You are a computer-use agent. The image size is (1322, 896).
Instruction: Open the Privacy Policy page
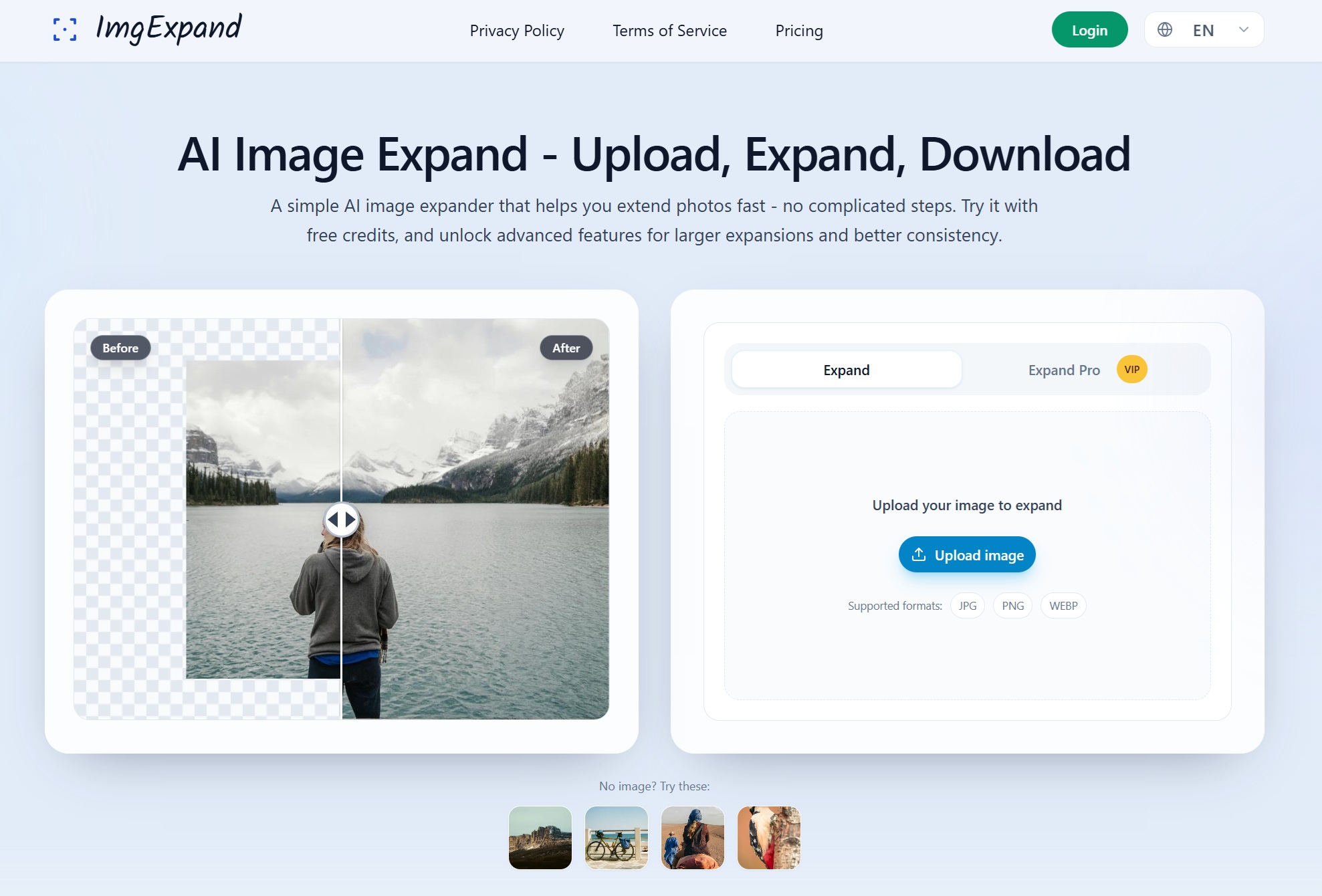[x=517, y=31]
